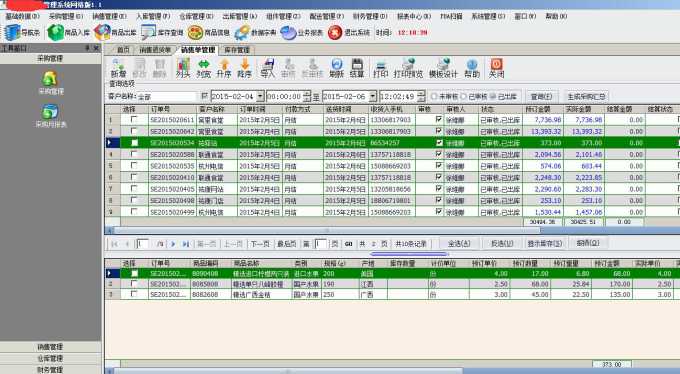680x374 pixels.
Task: Click the green 列宽 column width icon
Action: coord(203,69)
